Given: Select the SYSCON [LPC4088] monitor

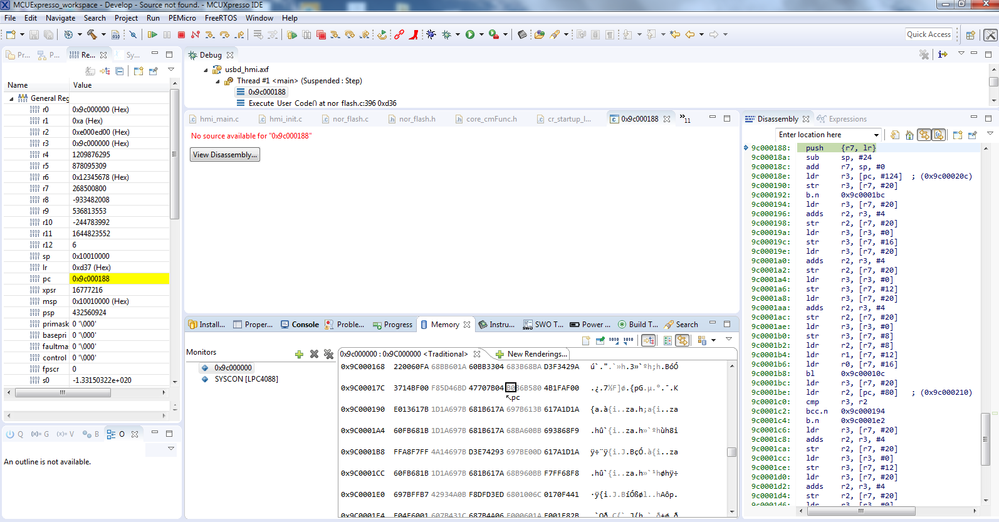Looking at the screenshot, I should pyautogui.click(x=246, y=379).
